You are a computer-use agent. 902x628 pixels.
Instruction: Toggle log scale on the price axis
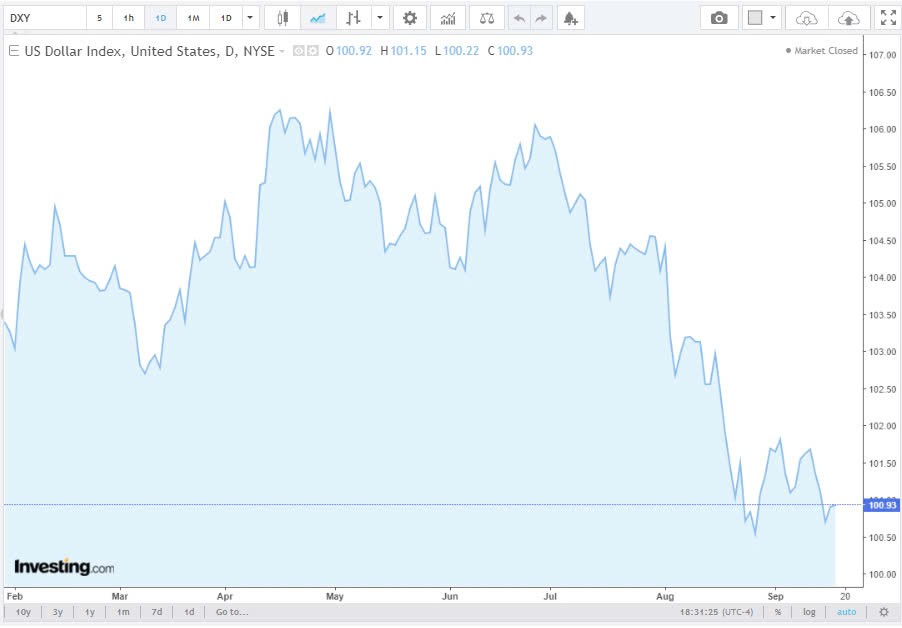tap(808, 611)
